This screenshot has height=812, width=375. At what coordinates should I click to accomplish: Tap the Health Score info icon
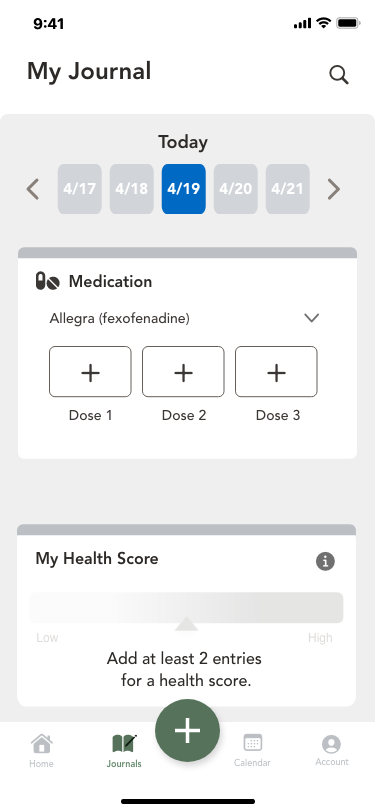325,561
